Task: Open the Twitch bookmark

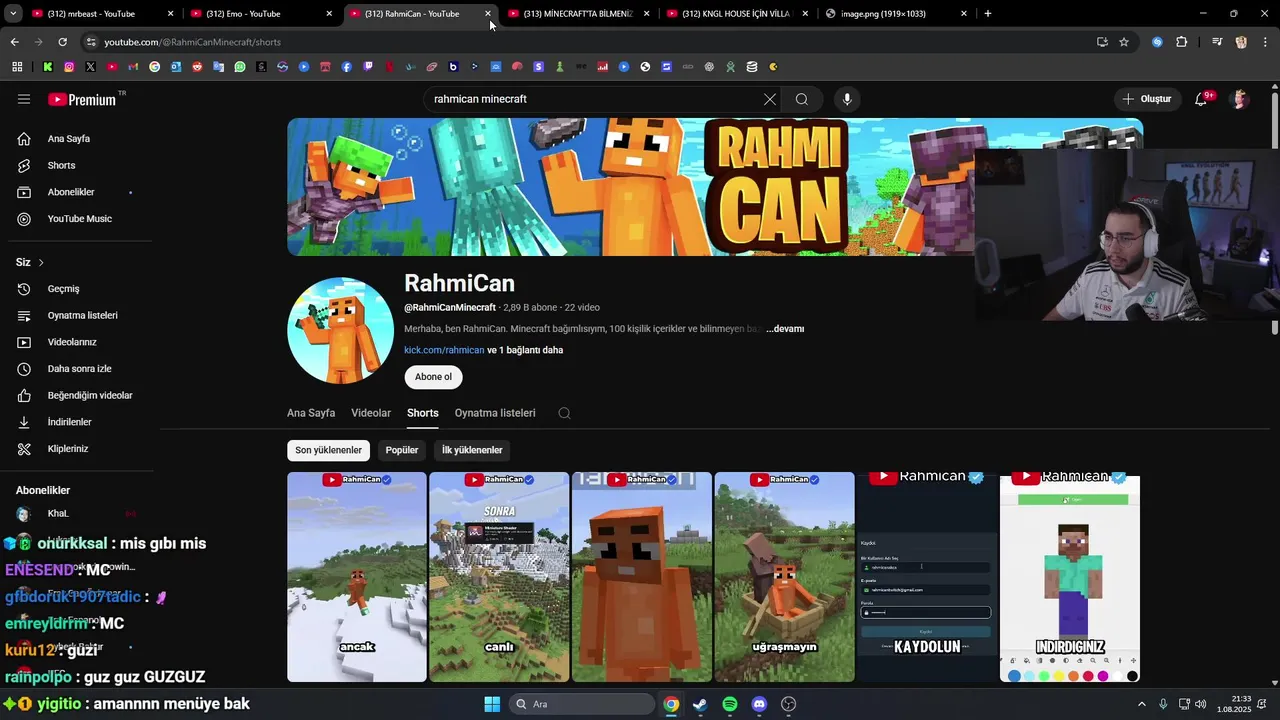Action: pos(368,67)
